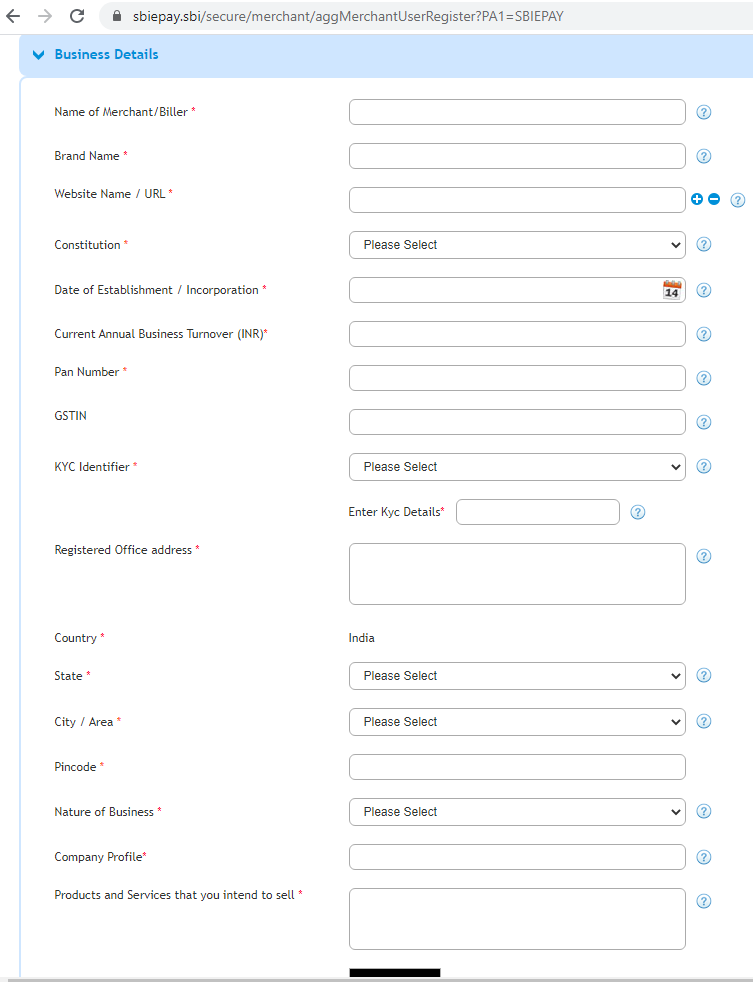Click the City / Area dropdown

(516, 721)
